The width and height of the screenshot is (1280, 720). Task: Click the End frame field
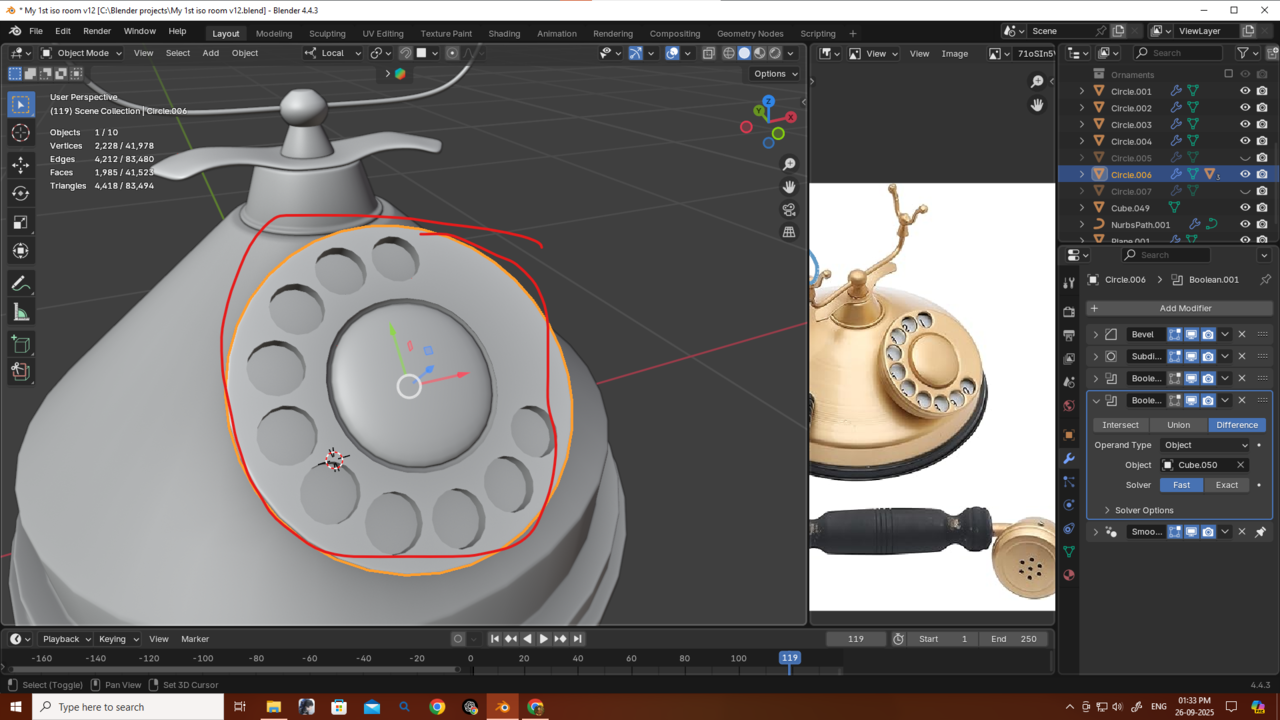click(x=1013, y=639)
